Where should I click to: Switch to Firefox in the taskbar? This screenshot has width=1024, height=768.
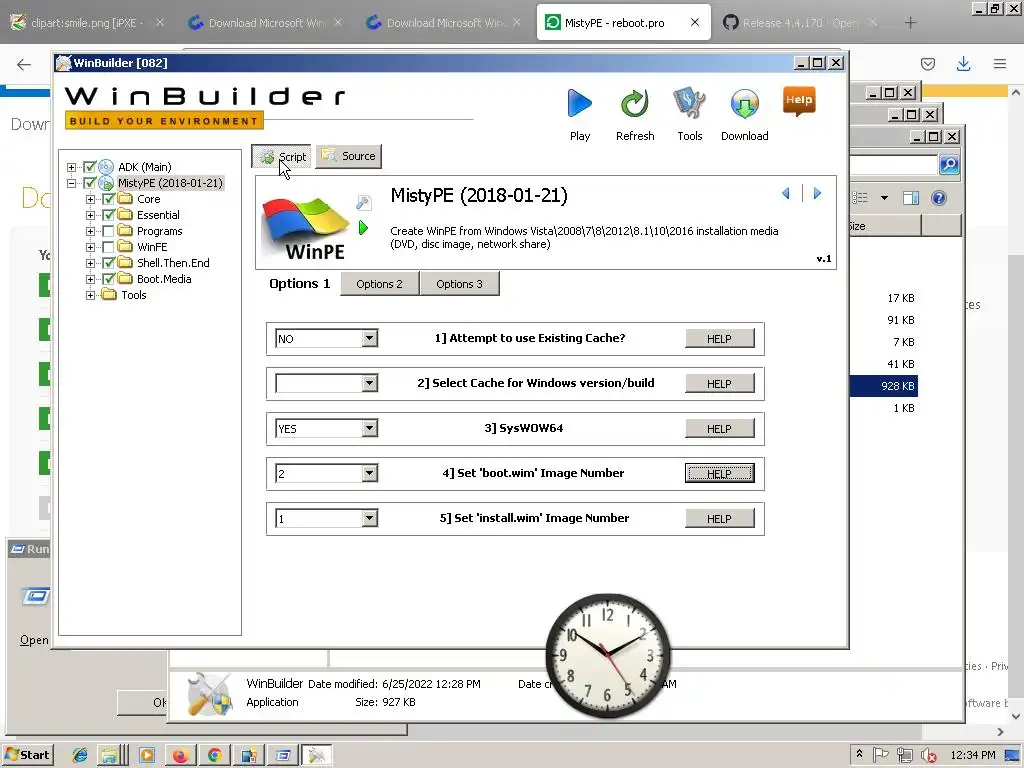coord(180,755)
